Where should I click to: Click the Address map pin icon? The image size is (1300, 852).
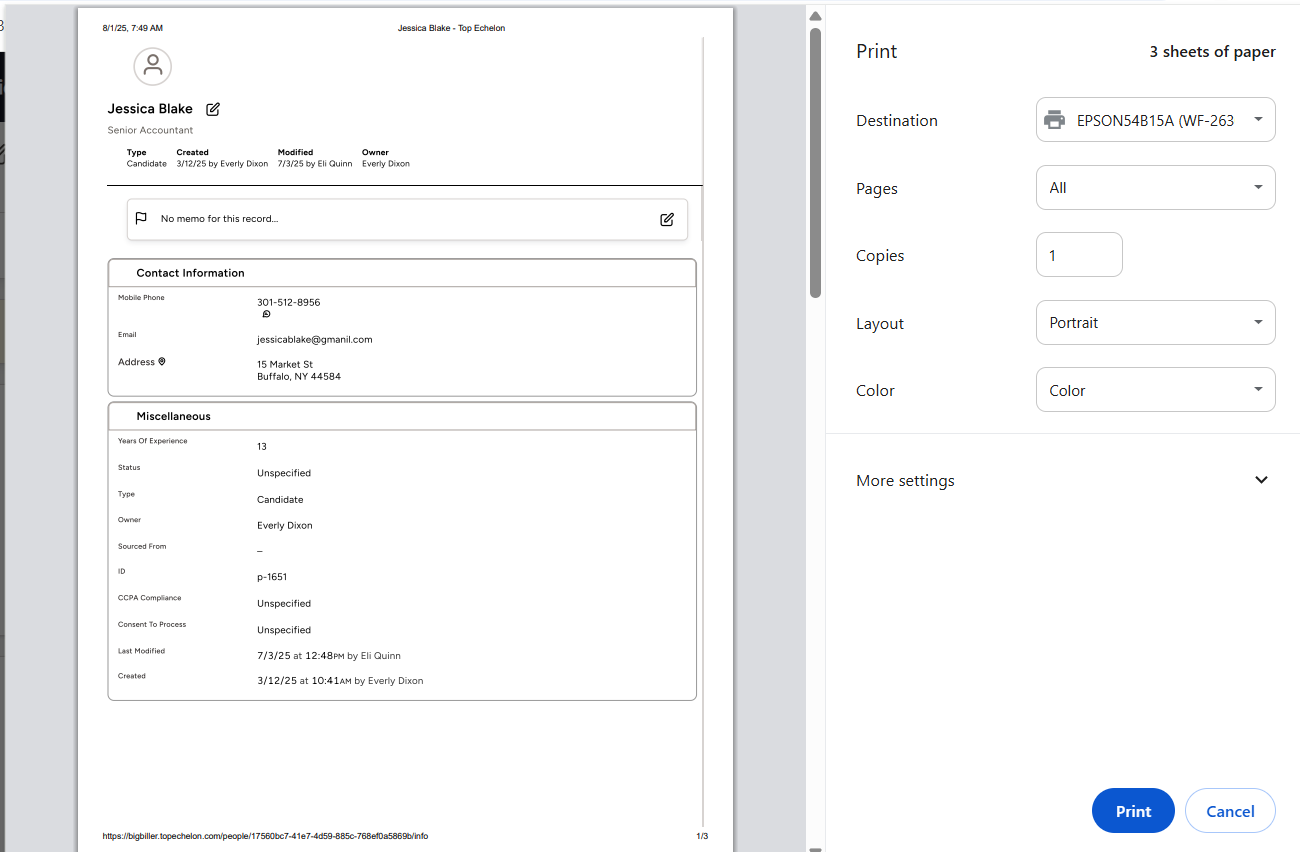(x=162, y=362)
